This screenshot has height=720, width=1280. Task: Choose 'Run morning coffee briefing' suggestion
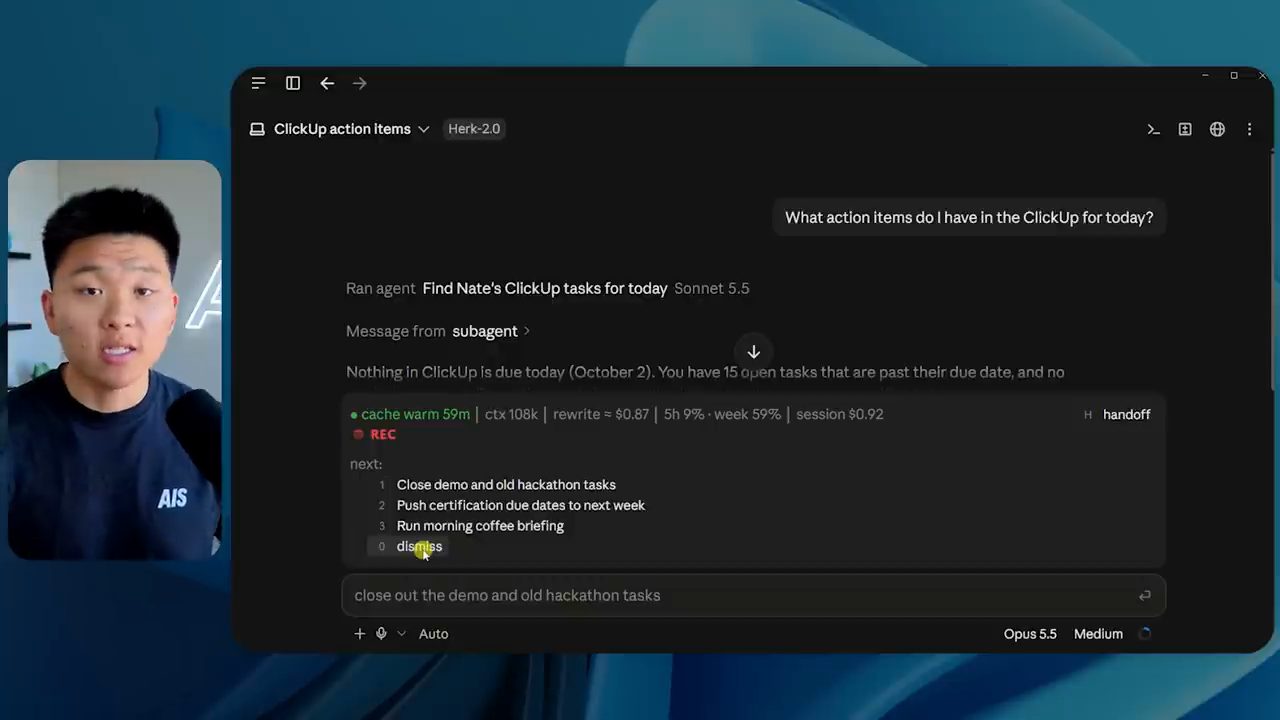(x=480, y=526)
